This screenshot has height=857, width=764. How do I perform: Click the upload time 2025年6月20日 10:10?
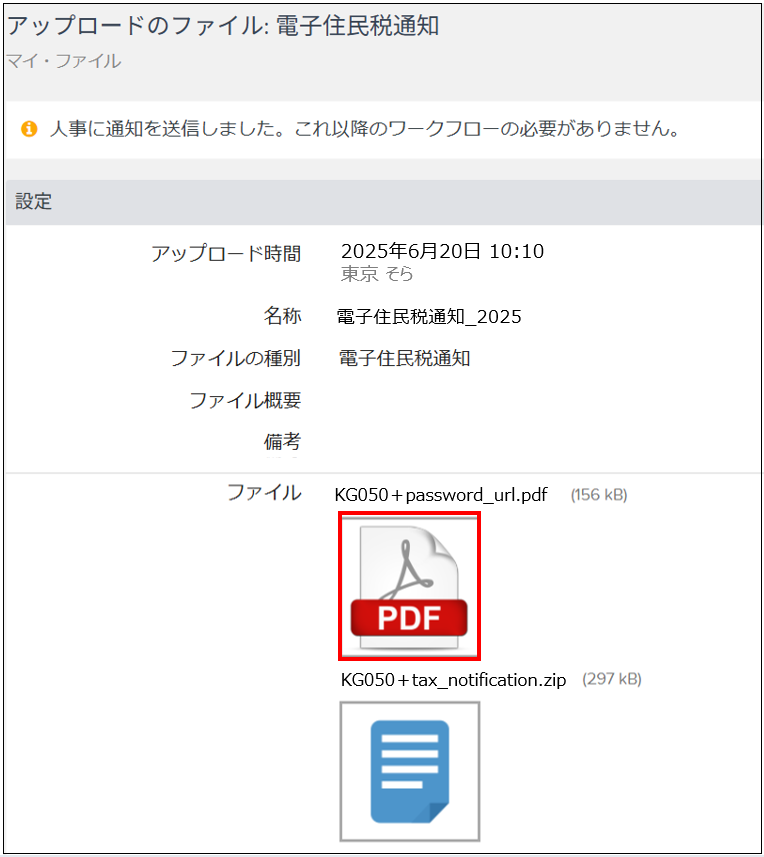pos(442,251)
